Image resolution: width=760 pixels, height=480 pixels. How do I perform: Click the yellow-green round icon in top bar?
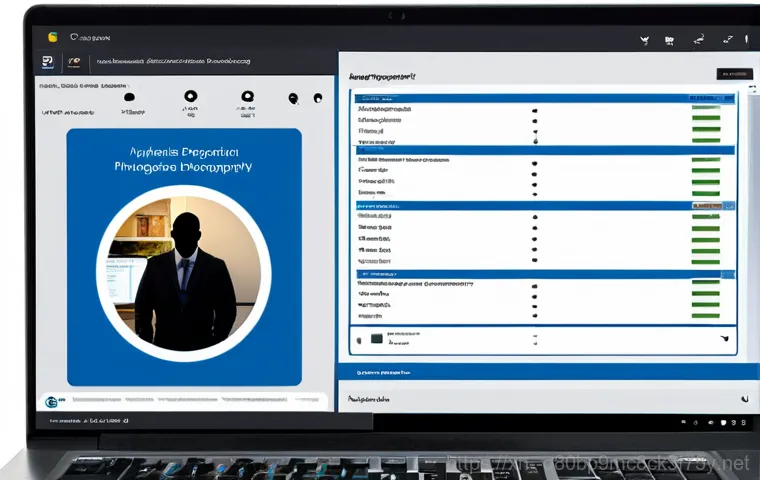pos(53,37)
